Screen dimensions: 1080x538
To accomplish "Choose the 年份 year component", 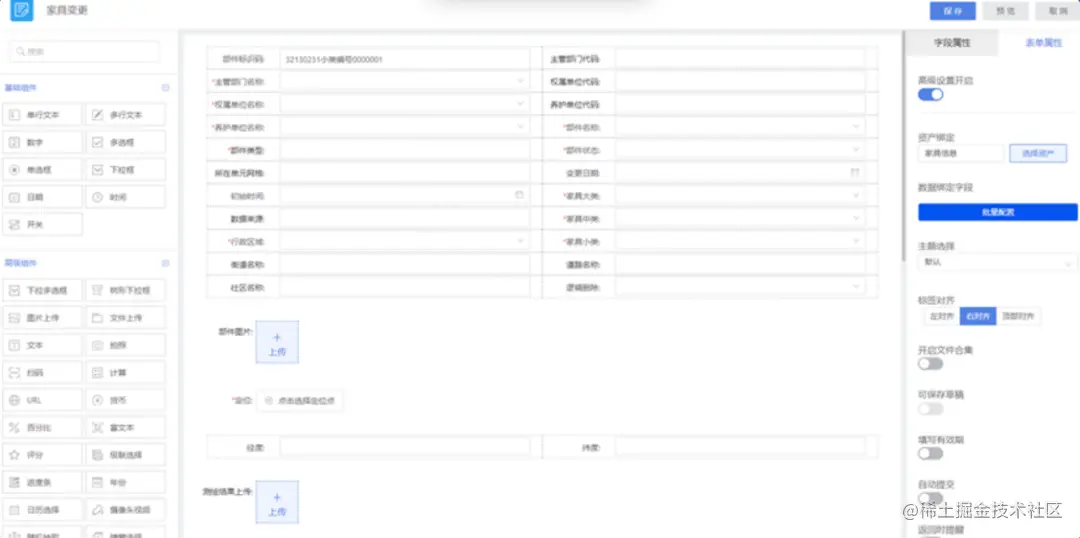I will [125, 483].
